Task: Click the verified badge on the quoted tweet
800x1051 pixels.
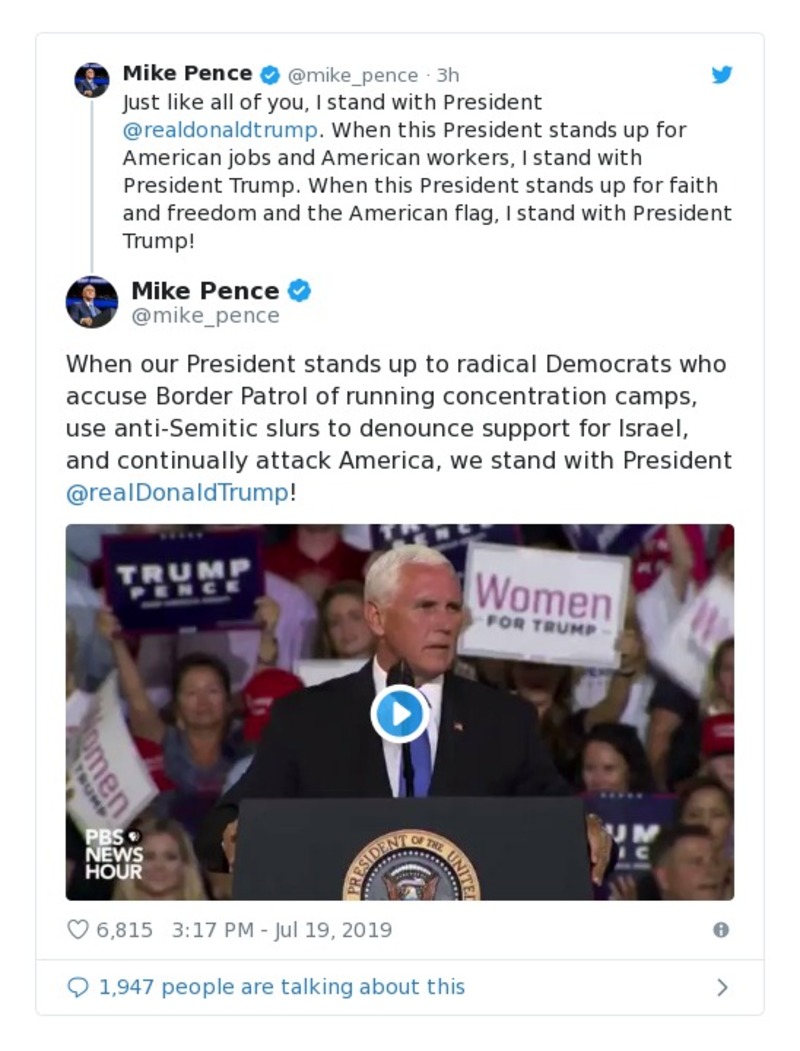Action: click(x=295, y=290)
